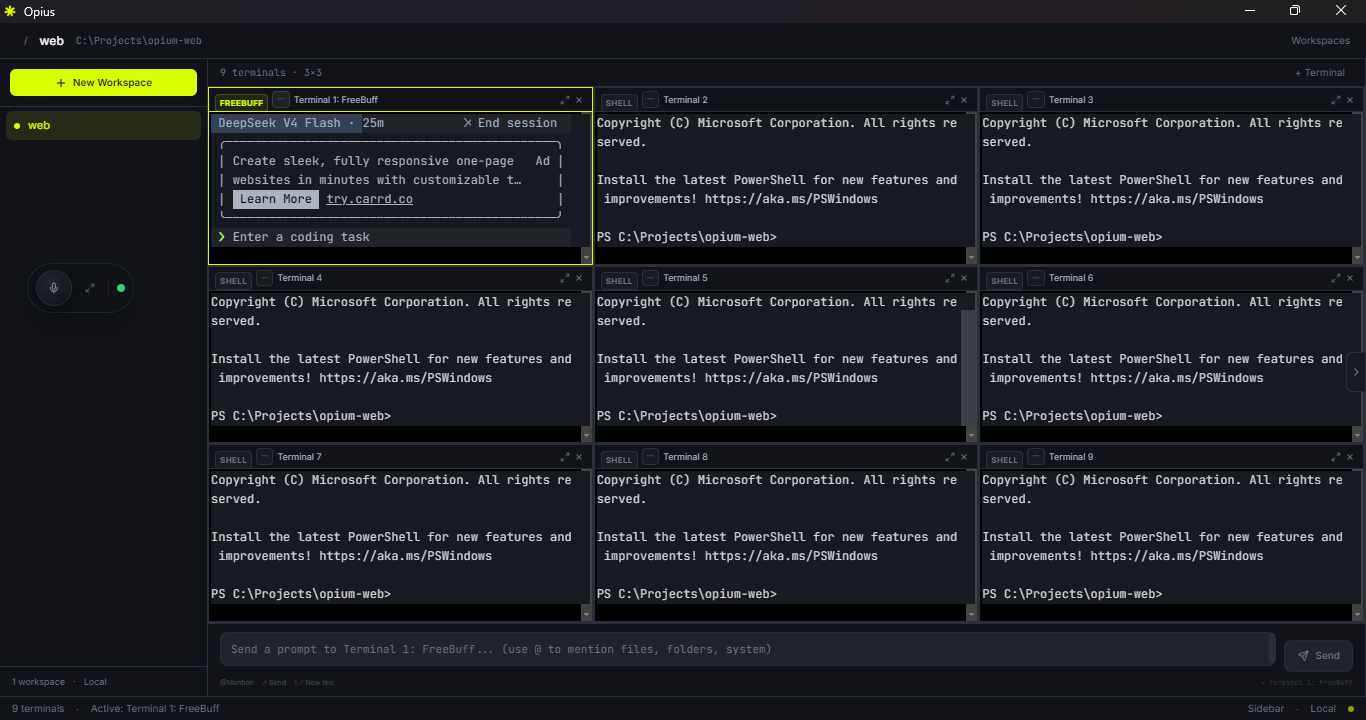Click Local in the bottom status bar
Screen dimensions: 1366x720
[x=1322, y=708]
